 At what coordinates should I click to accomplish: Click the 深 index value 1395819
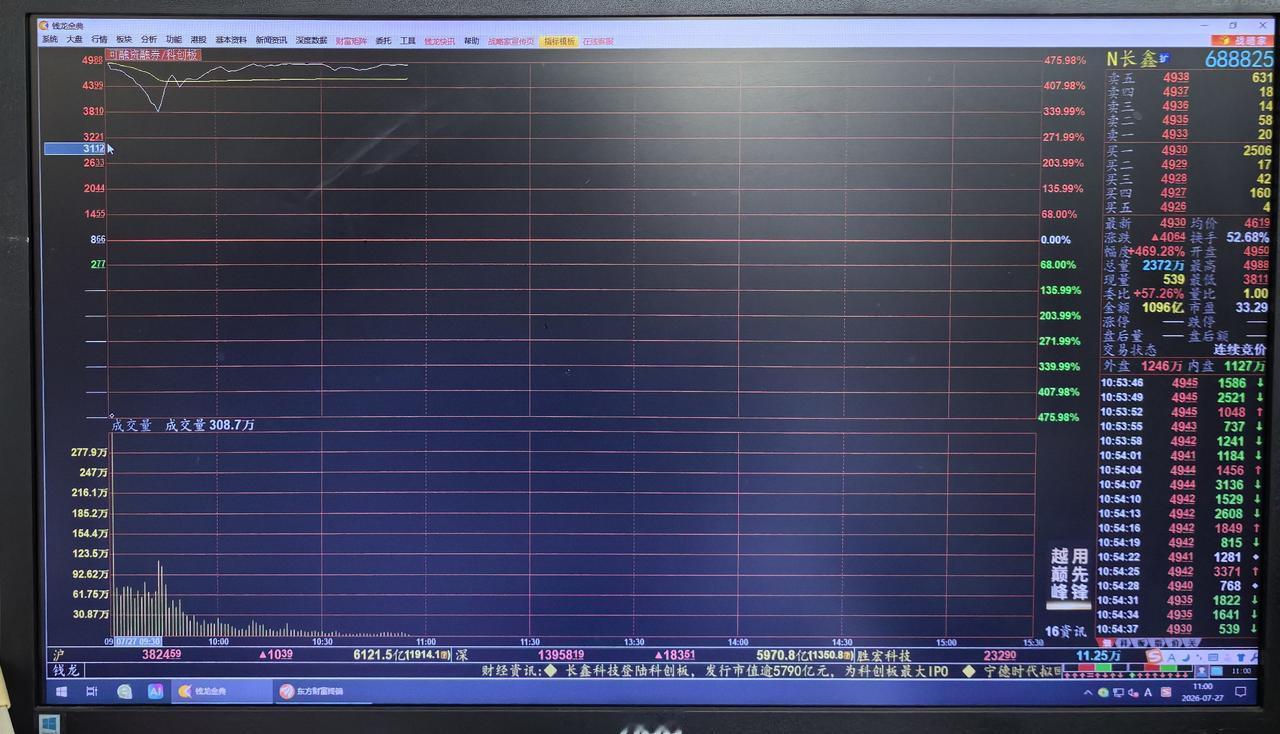point(560,655)
